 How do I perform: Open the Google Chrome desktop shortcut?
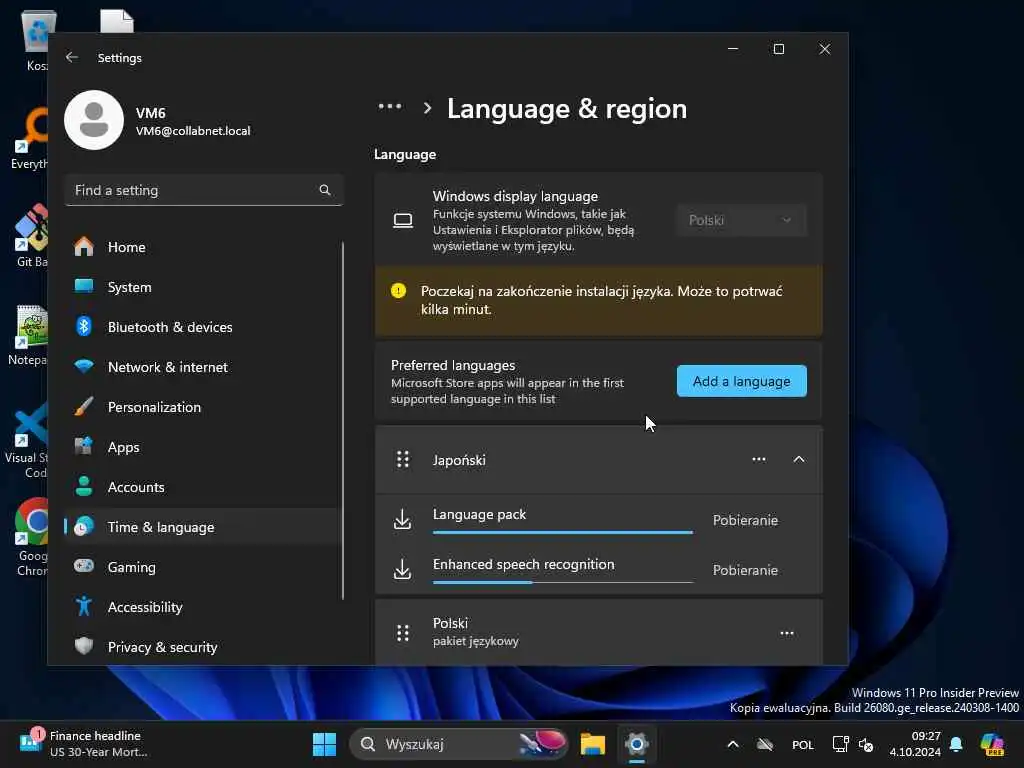[31, 537]
